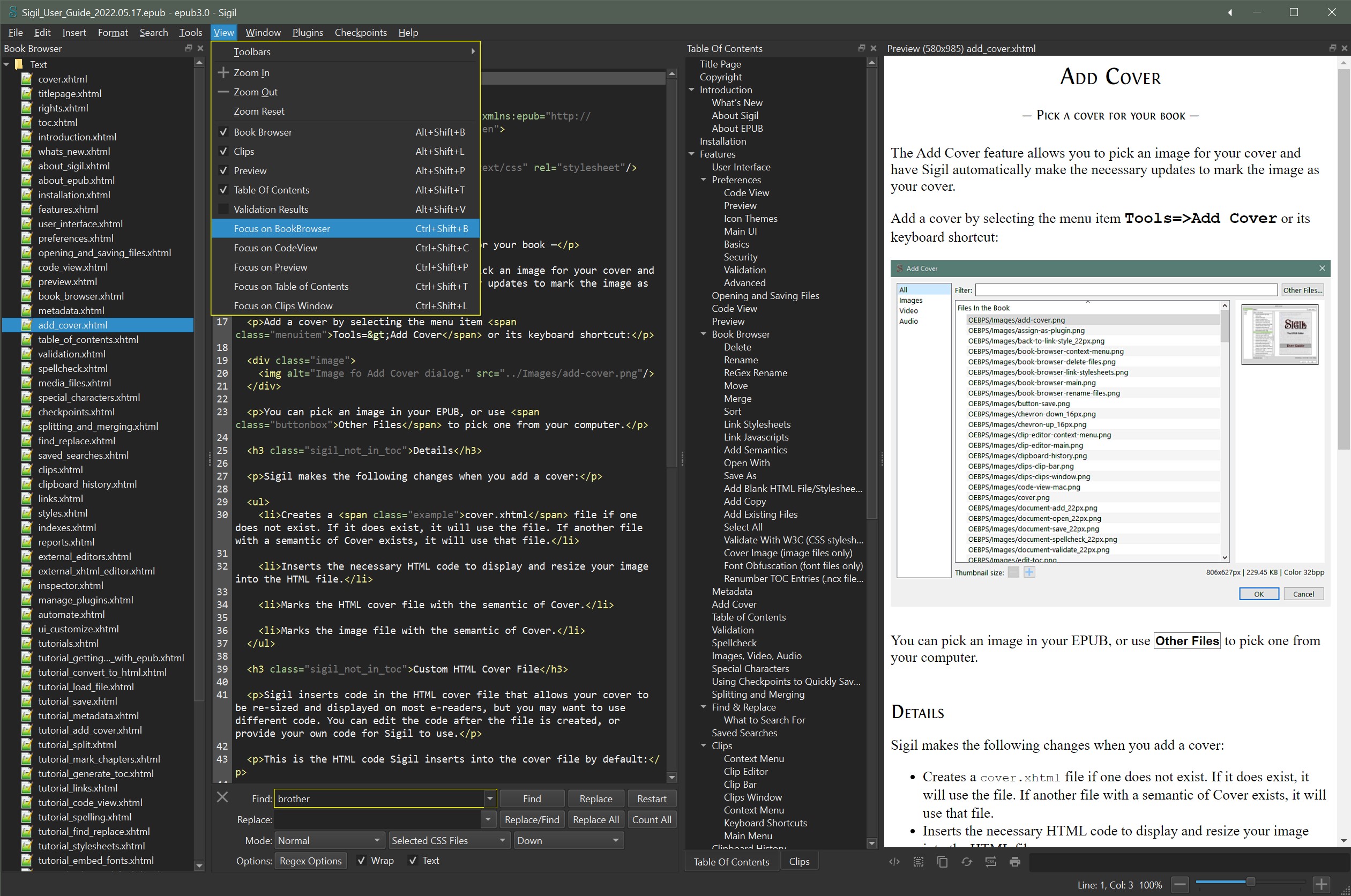
Task: Open the Selected CSS Files dropdown
Action: tap(449, 841)
